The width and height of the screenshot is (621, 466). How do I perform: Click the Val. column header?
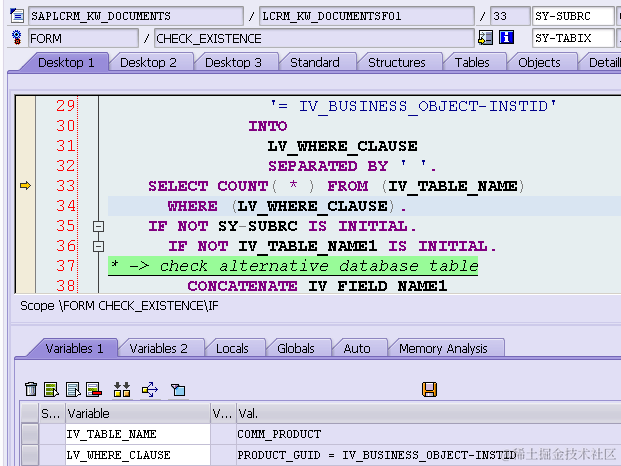[x=429, y=413]
